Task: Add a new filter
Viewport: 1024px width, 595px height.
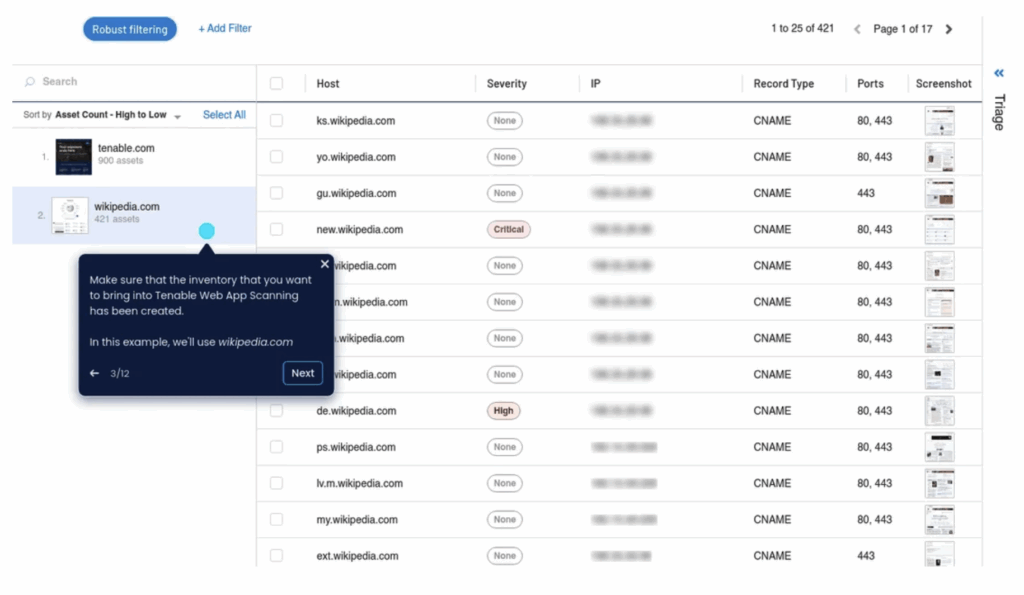Action: (225, 29)
